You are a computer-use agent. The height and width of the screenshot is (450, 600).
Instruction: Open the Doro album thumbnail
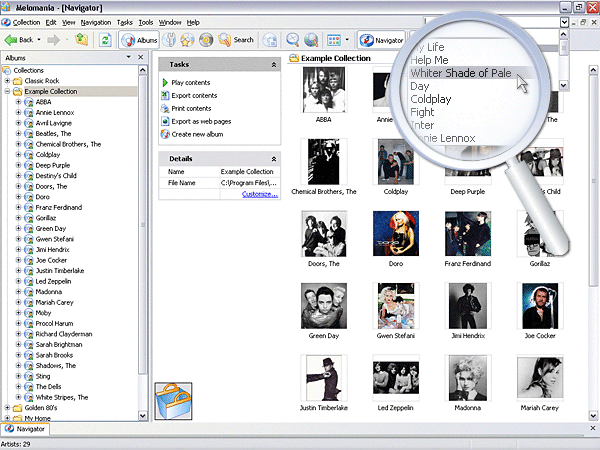coord(396,234)
